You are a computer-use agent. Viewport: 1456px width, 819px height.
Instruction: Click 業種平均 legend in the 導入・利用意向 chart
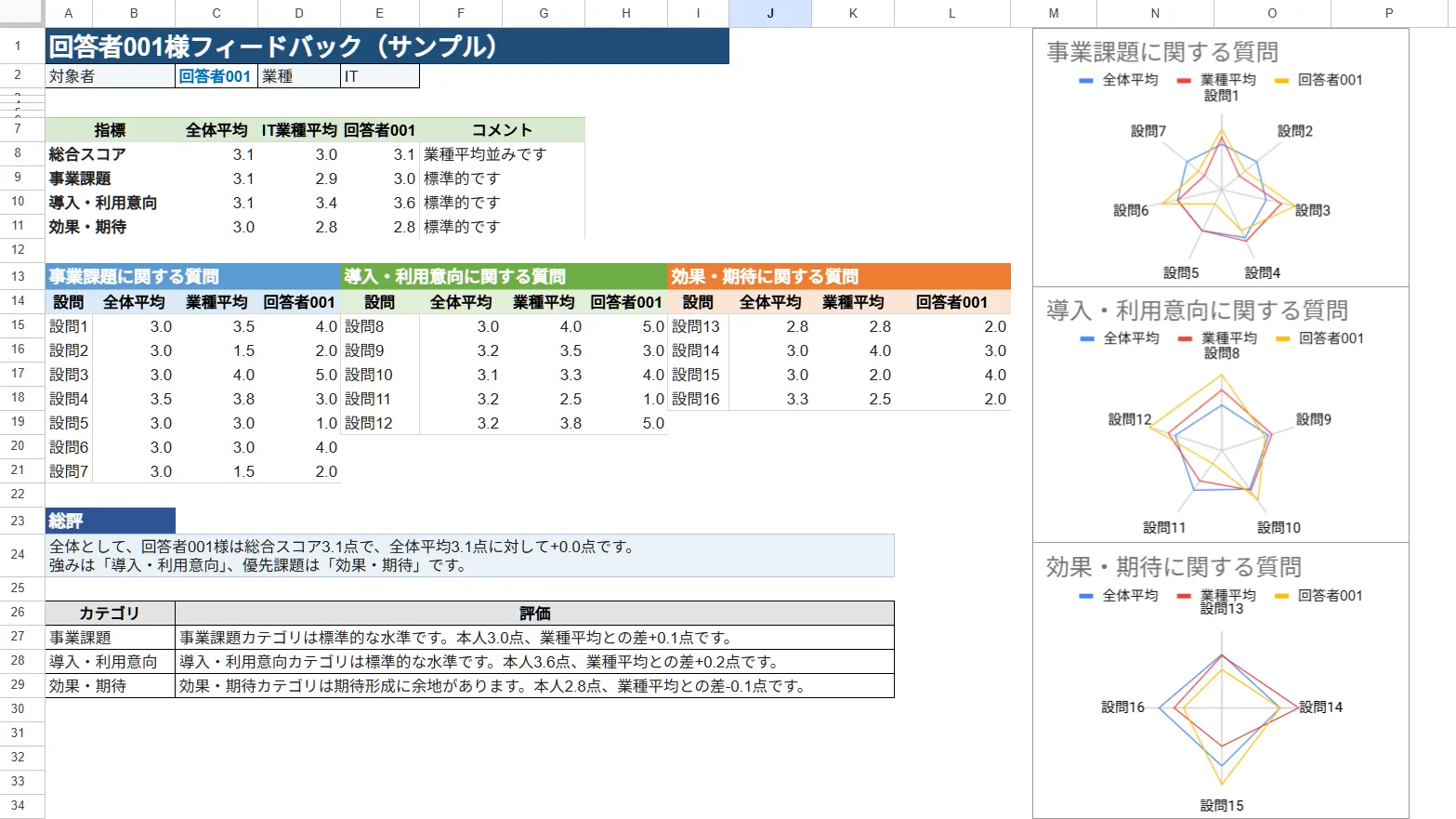pyautogui.click(x=1217, y=338)
